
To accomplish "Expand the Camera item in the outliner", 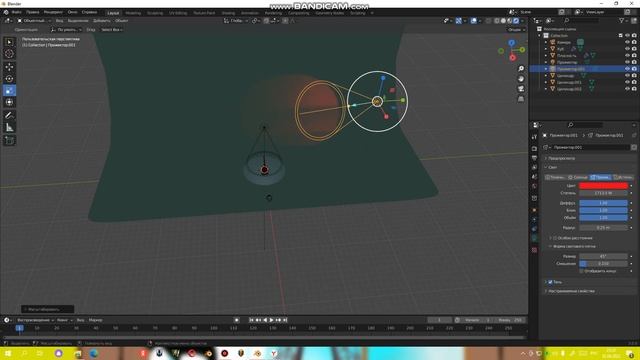I will coord(546,42).
